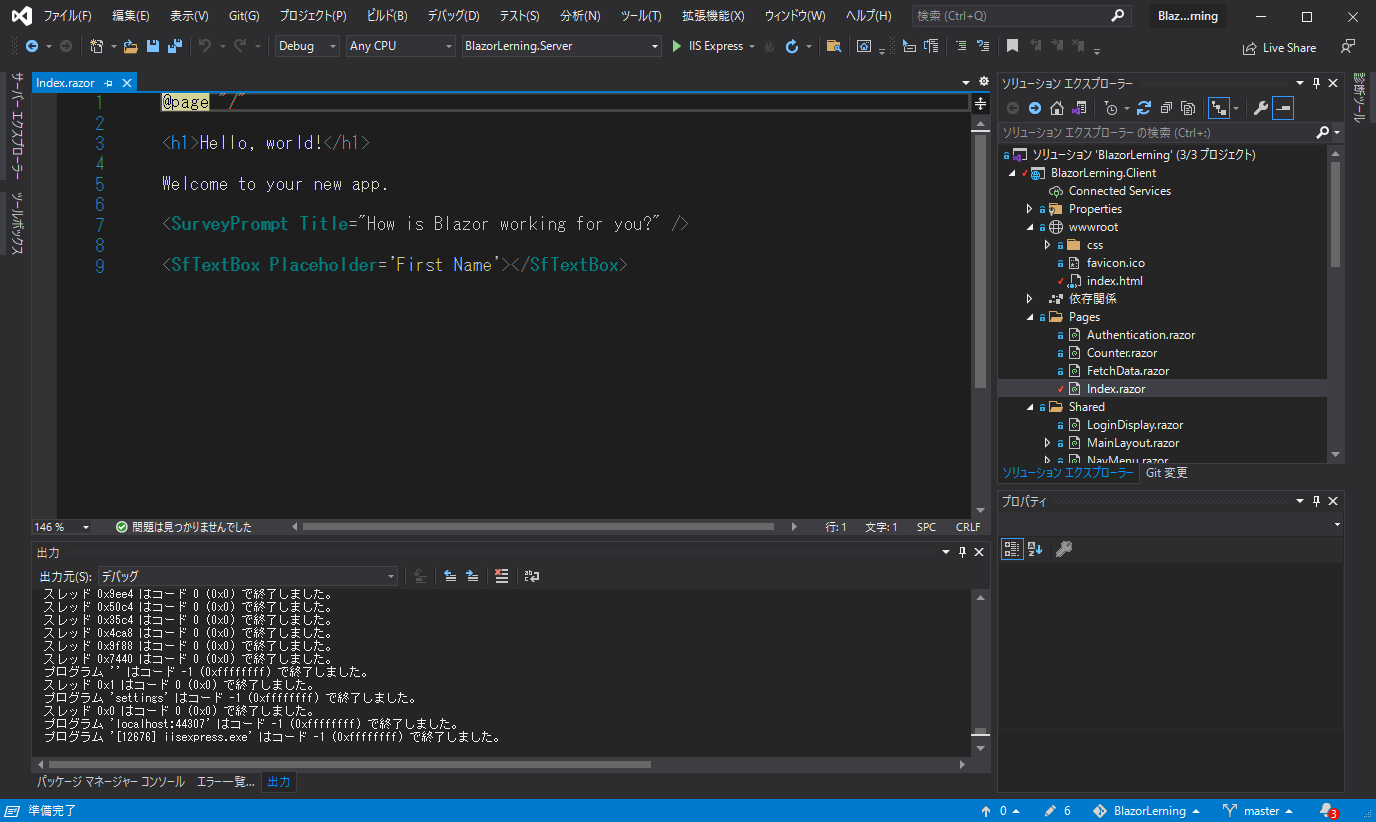Select index.html under wwwroot
The image size is (1376, 822).
1115,281
